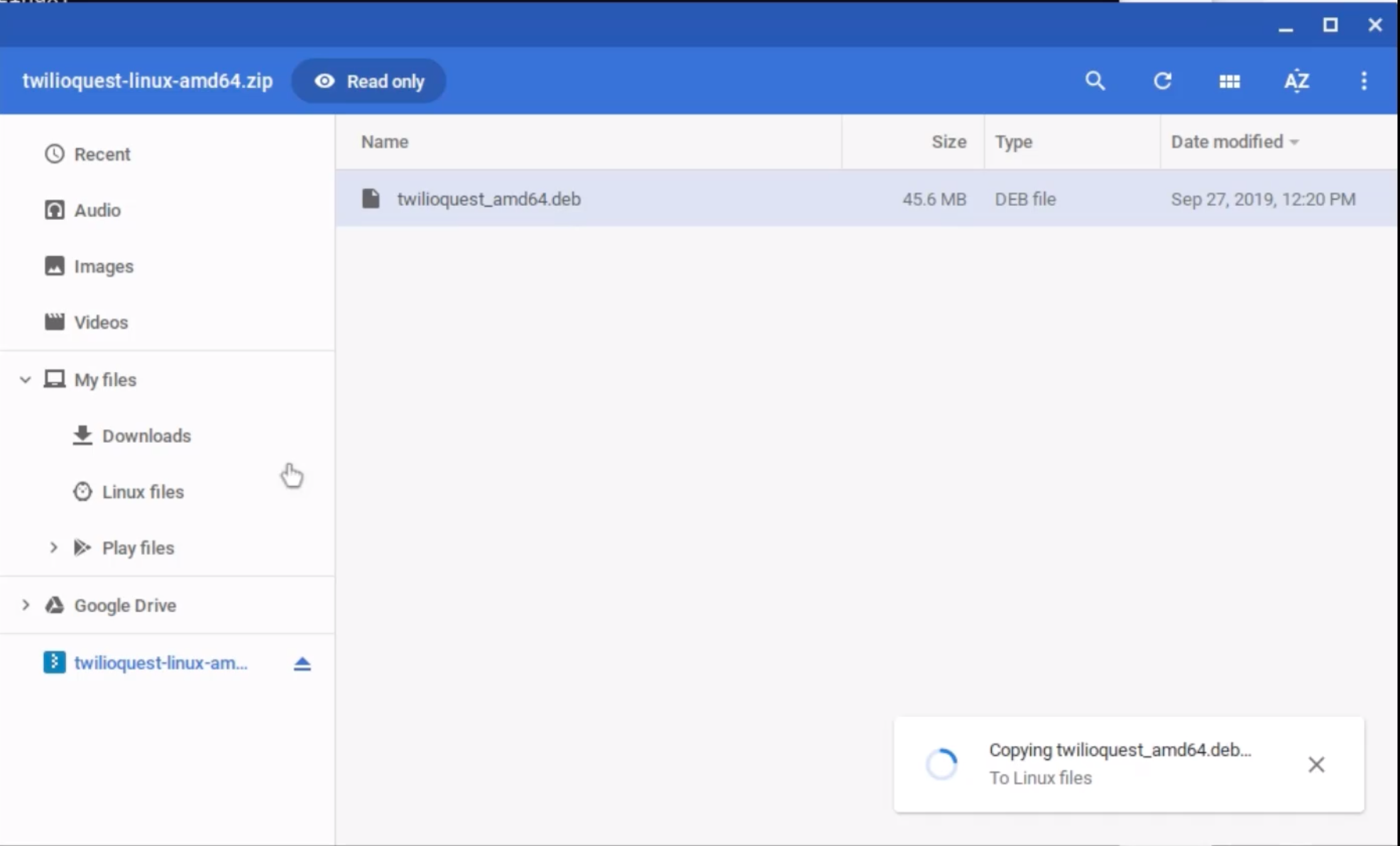Open Play files in the sidebar

tap(138, 548)
